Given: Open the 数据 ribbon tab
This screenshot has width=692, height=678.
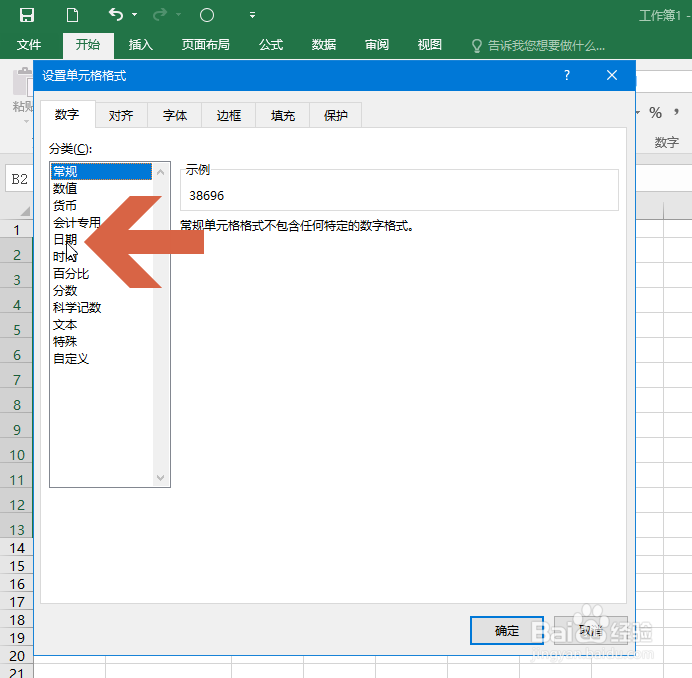Looking at the screenshot, I should pos(324,45).
